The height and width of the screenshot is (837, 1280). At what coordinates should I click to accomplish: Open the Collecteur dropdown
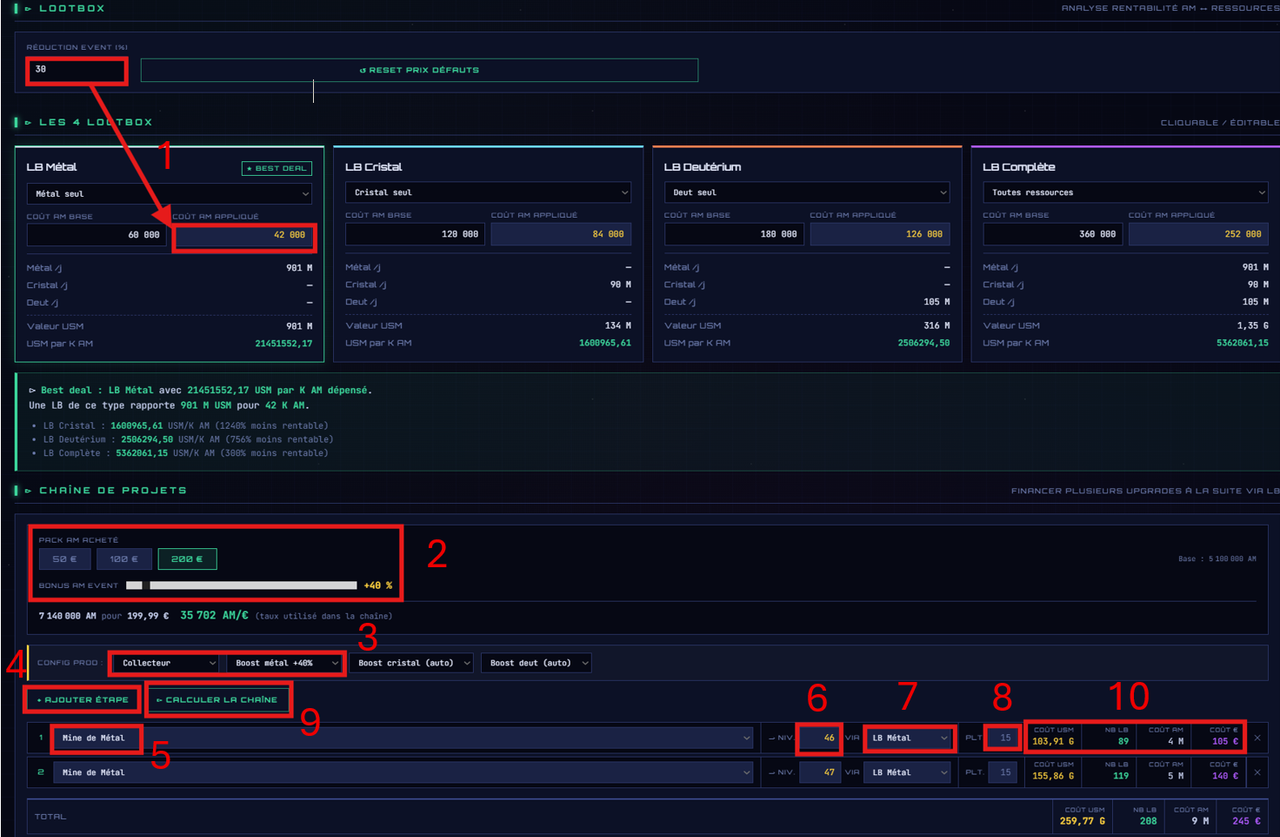(165, 663)
